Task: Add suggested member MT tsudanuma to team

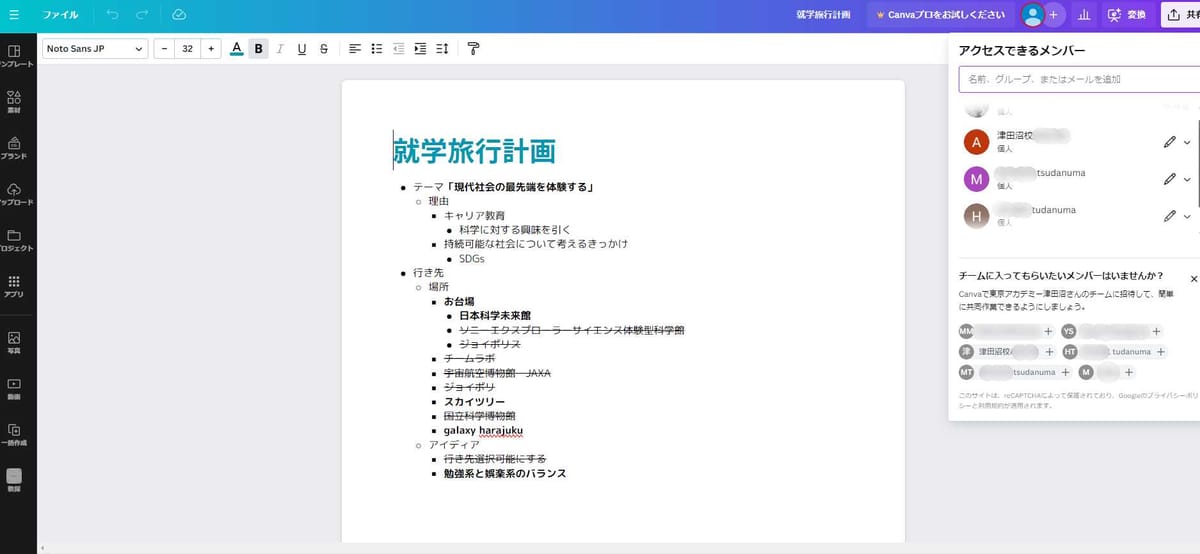Action: pyautogui.click(x=1065, y=372)
